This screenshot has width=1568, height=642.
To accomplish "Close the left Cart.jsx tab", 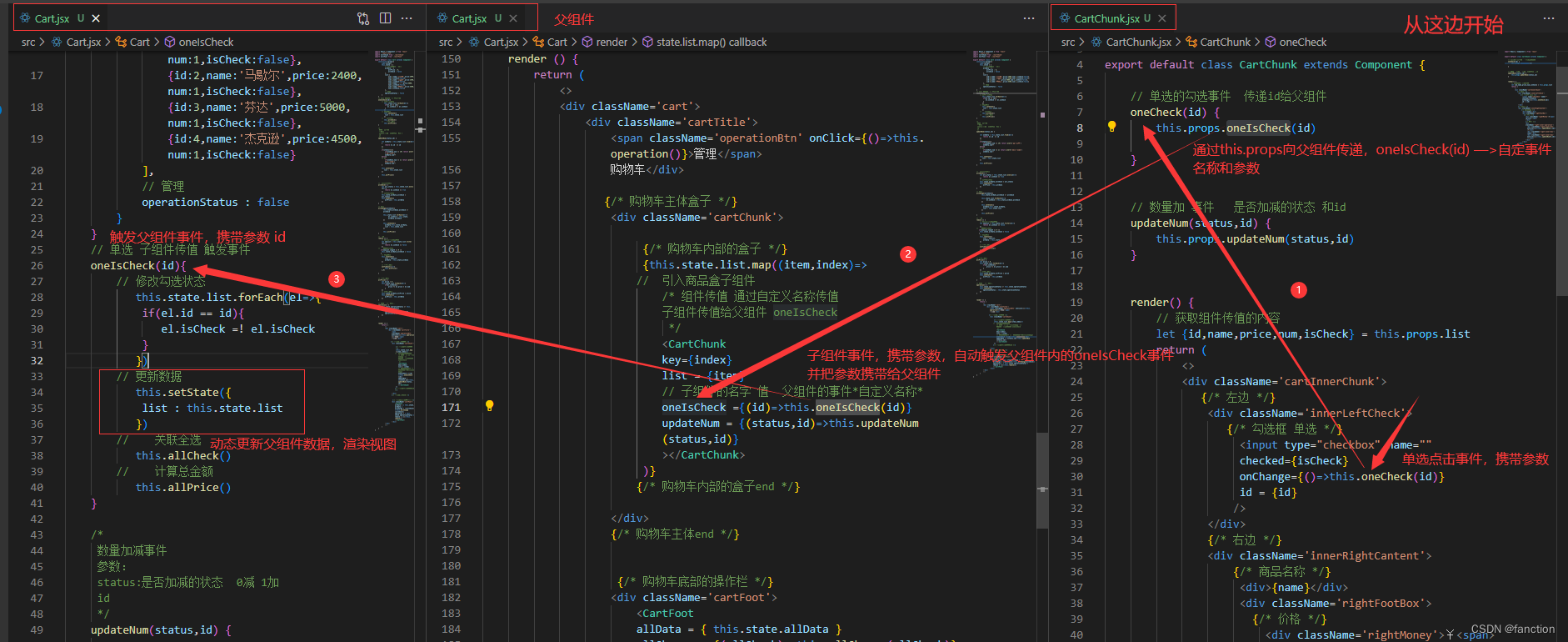I will (x=96, y=18).
